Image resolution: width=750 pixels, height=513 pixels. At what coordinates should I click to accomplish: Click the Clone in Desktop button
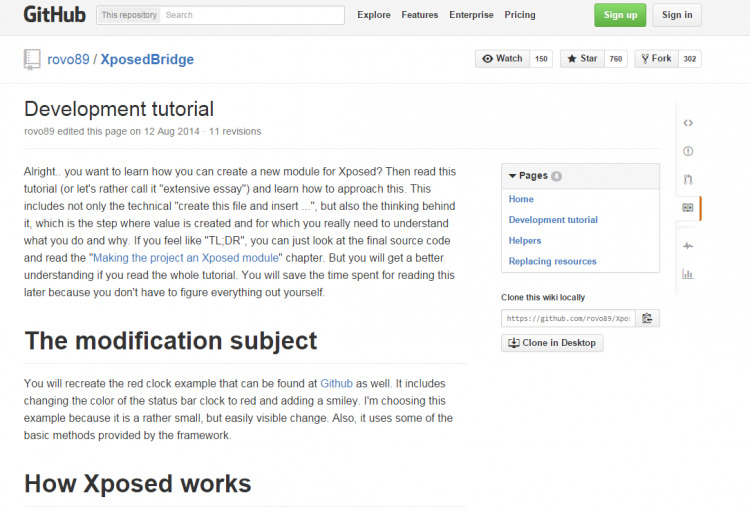[x=552, y=343]
